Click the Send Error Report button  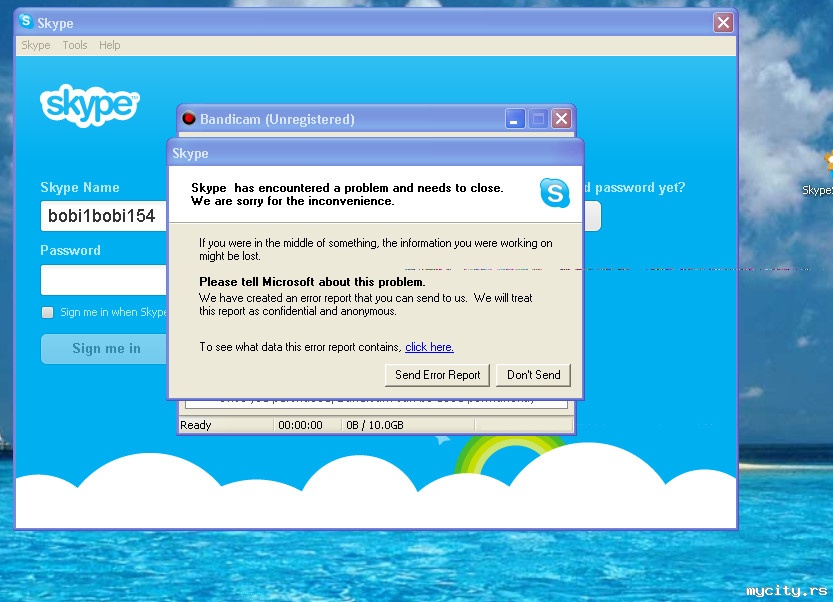pos(437,375)
